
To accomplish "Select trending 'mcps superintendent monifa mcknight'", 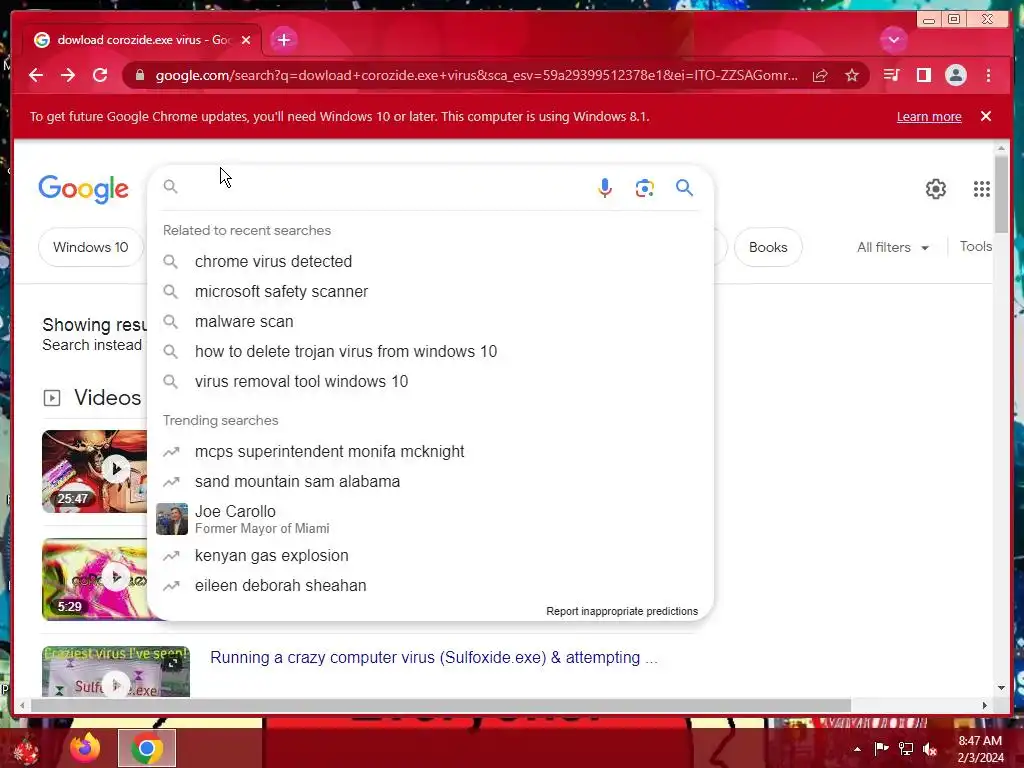I will pos(431,451).
